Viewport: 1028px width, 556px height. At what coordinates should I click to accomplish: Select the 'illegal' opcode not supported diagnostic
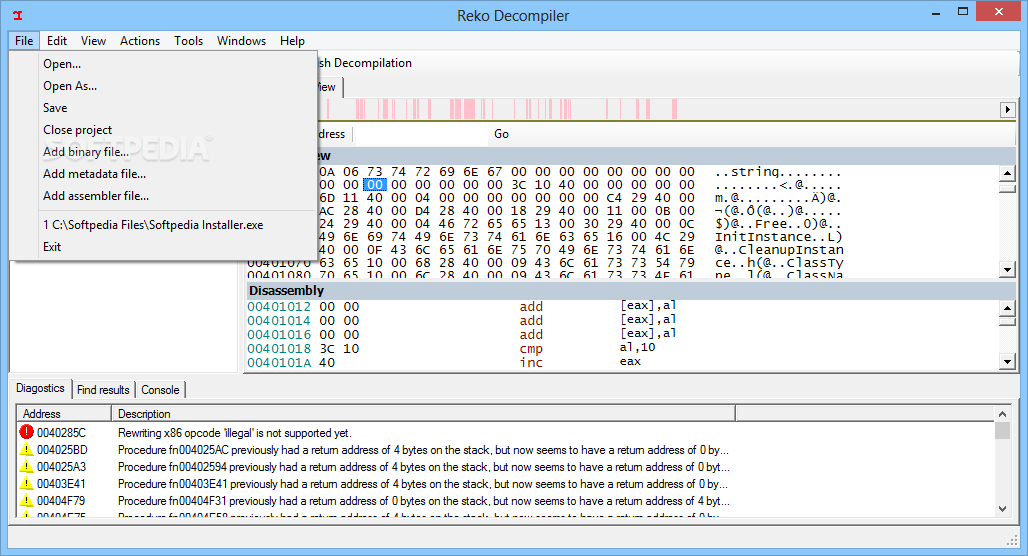pyautogui.click(x=505, y=433)
